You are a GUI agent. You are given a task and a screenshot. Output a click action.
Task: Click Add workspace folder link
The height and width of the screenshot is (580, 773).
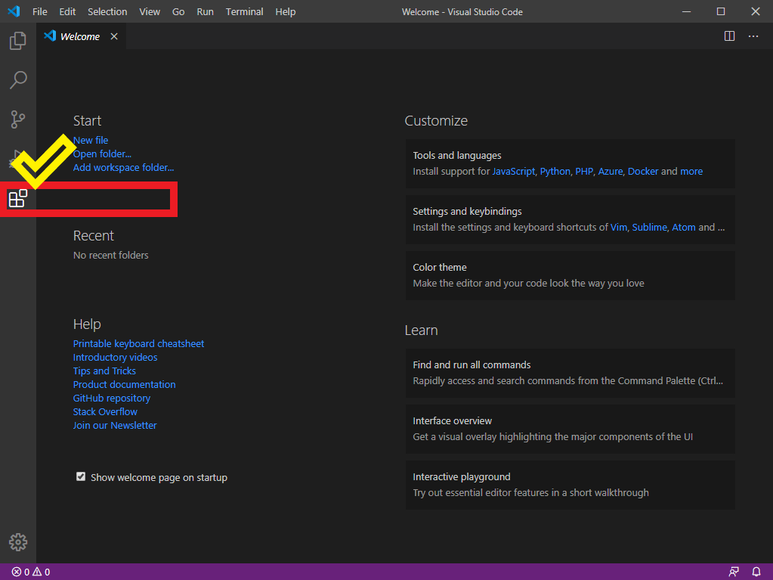click(123, 168)
